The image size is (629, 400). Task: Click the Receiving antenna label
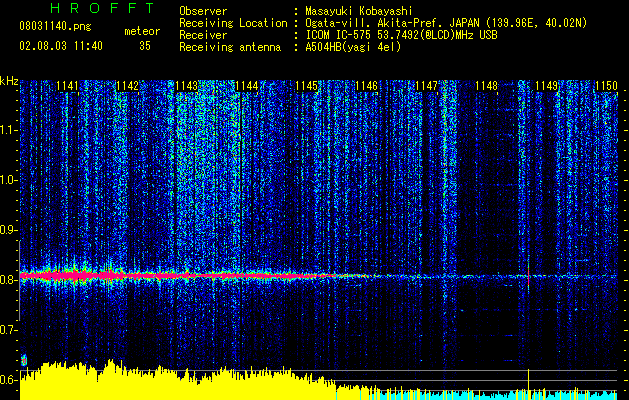point(230,48)
